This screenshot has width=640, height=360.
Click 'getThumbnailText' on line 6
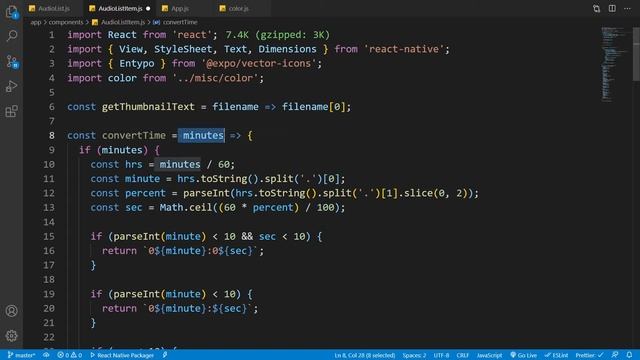[x=148, y=107]
